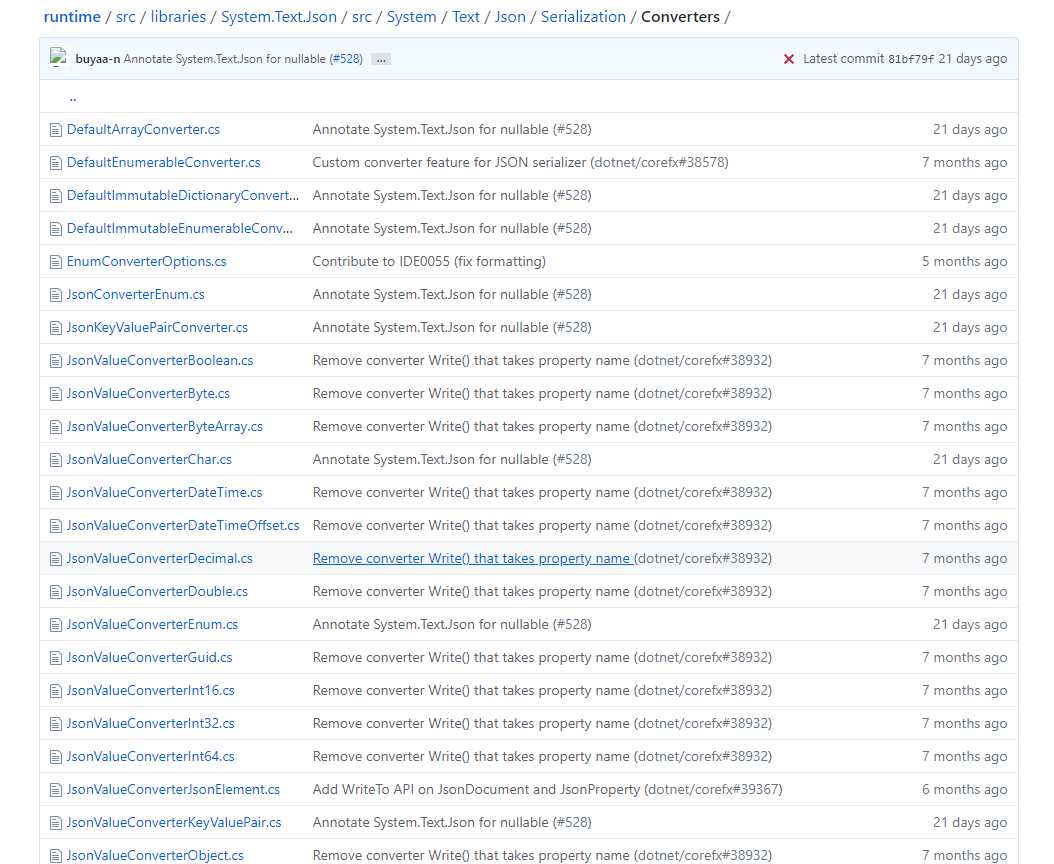Screen dimensions: 1054x864
Task: Click '5 months ago' for EnumConverterOptions.cs
Action: click(x=964, y=262)
